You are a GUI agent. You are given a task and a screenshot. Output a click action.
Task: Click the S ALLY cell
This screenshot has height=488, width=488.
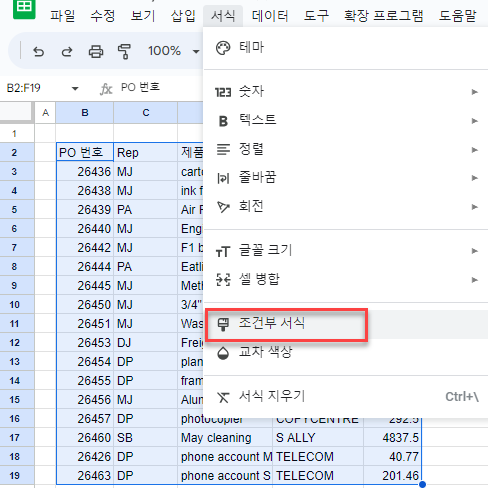pyautogui.click(x=318, y=437)
